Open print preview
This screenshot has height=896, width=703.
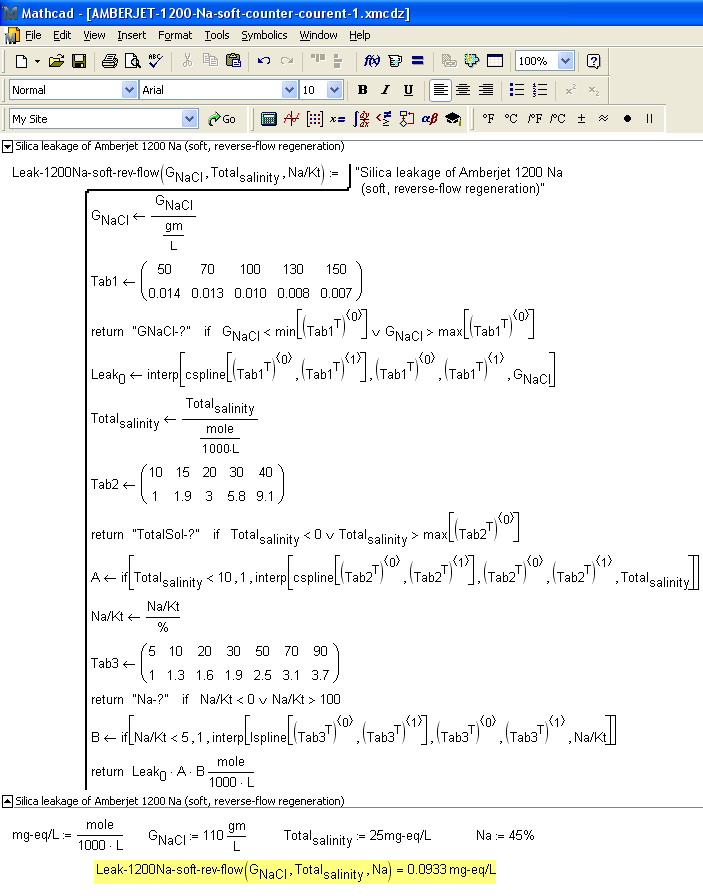coord(132,61)
